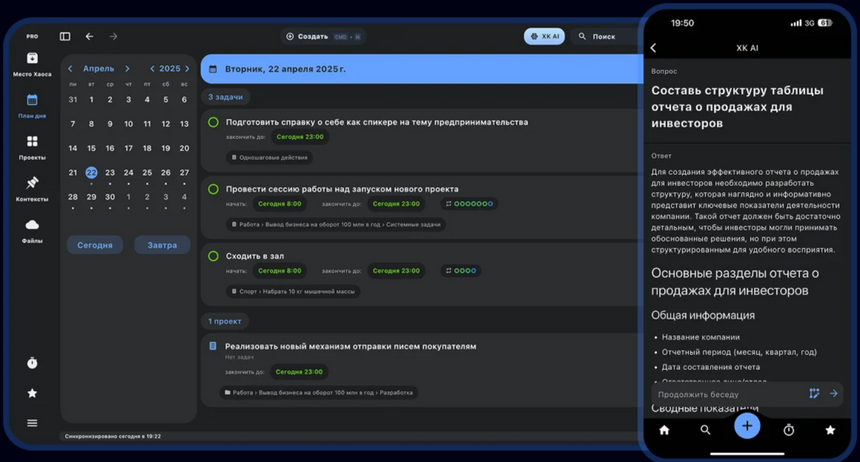The height and width of the screenshot is (462, 860).
Task: Open План дня tab in sidebar
Action: point(32,104)
